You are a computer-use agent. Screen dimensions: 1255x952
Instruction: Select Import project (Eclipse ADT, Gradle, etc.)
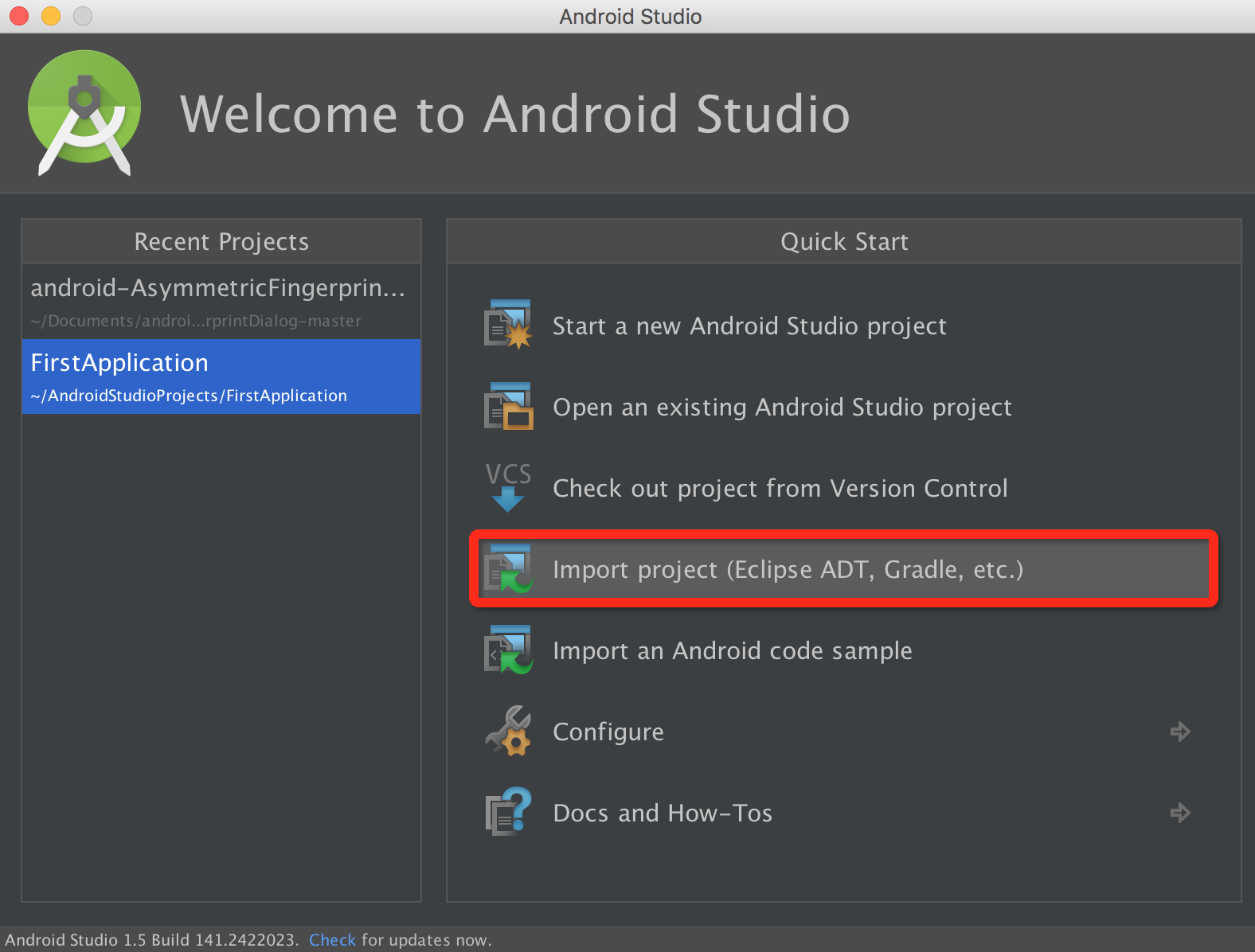point(844,569)
